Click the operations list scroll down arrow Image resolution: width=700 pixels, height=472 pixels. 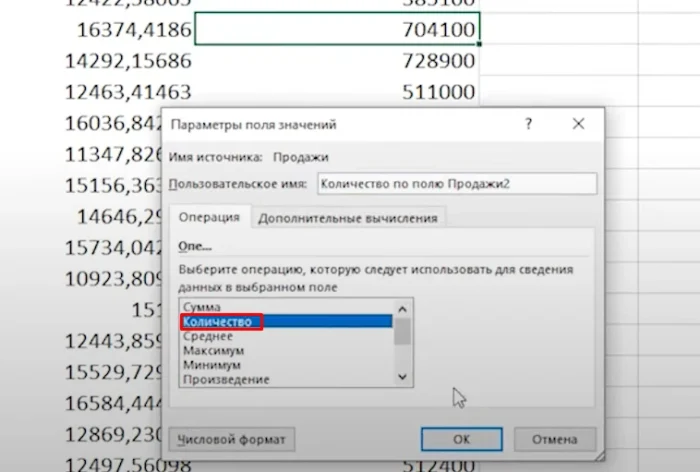click(402, 377)
